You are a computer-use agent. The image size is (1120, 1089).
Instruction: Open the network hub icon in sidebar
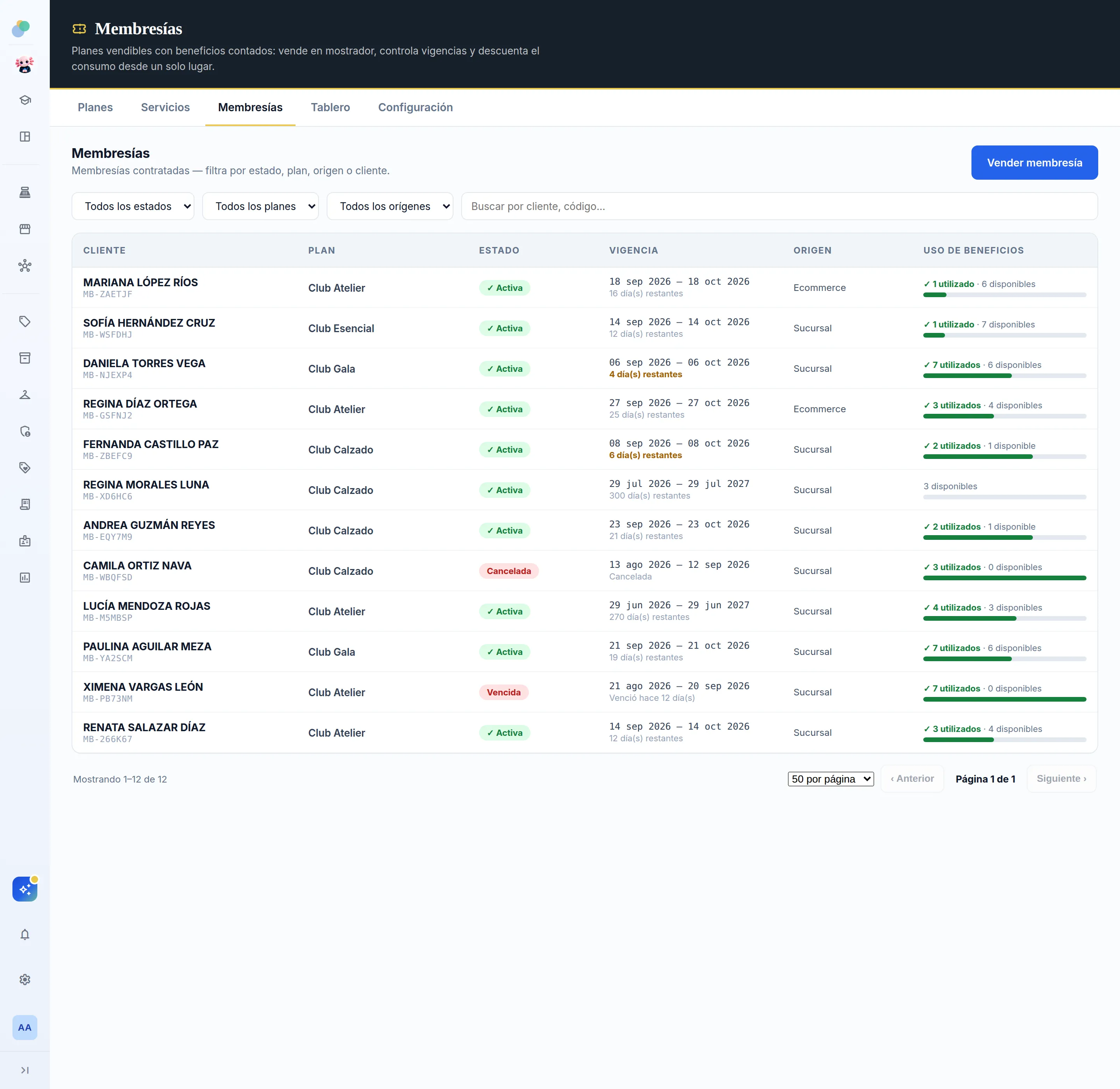(24, 266)
